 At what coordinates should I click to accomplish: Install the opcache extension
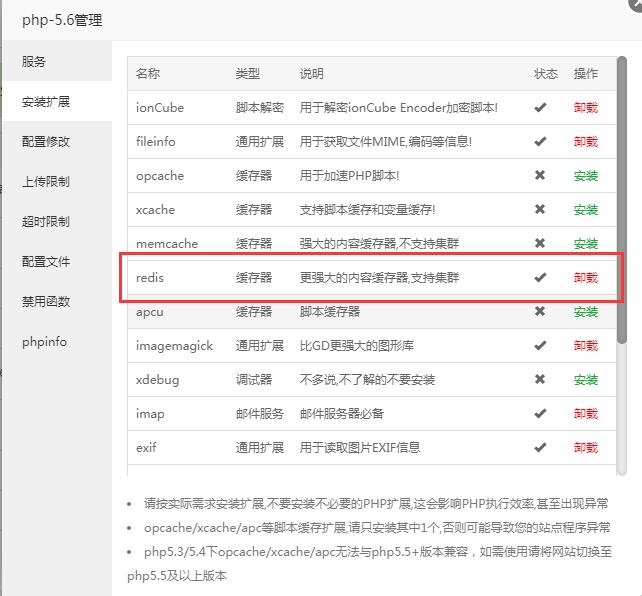pos(585,176)
